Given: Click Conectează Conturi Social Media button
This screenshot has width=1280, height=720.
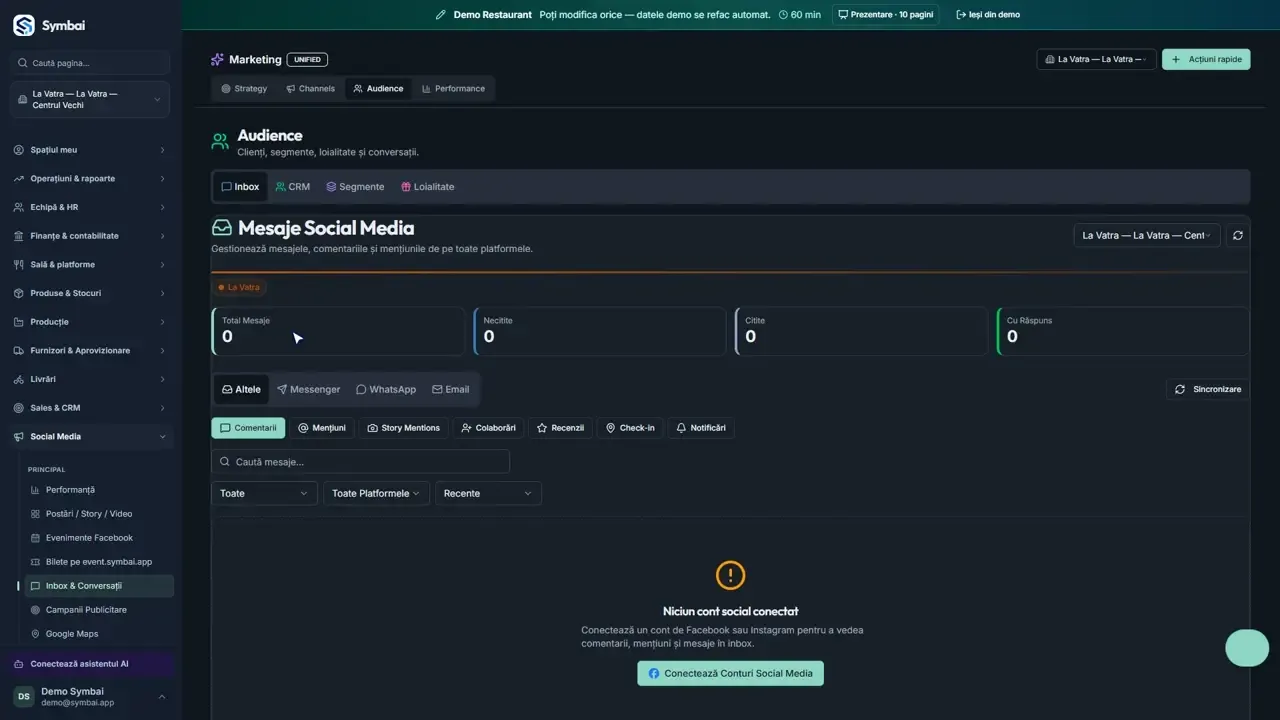Looking at the screenshot, I should (x=730, y=673).
